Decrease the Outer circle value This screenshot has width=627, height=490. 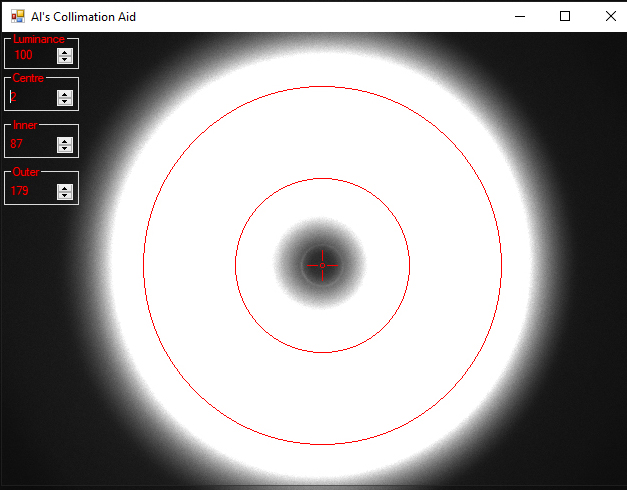[x=65, y=195]
